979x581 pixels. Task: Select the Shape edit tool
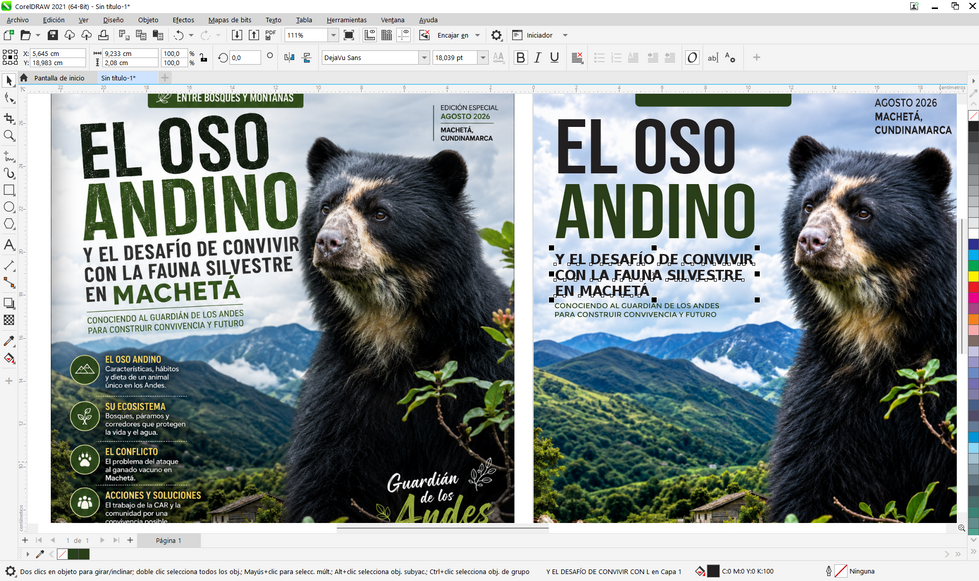point(9,99)
